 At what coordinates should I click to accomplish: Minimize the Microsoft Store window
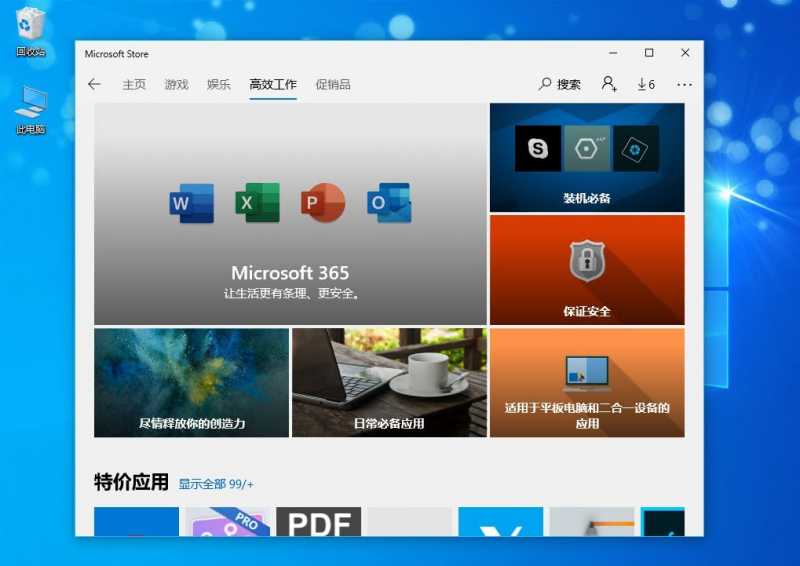[613, 53]
